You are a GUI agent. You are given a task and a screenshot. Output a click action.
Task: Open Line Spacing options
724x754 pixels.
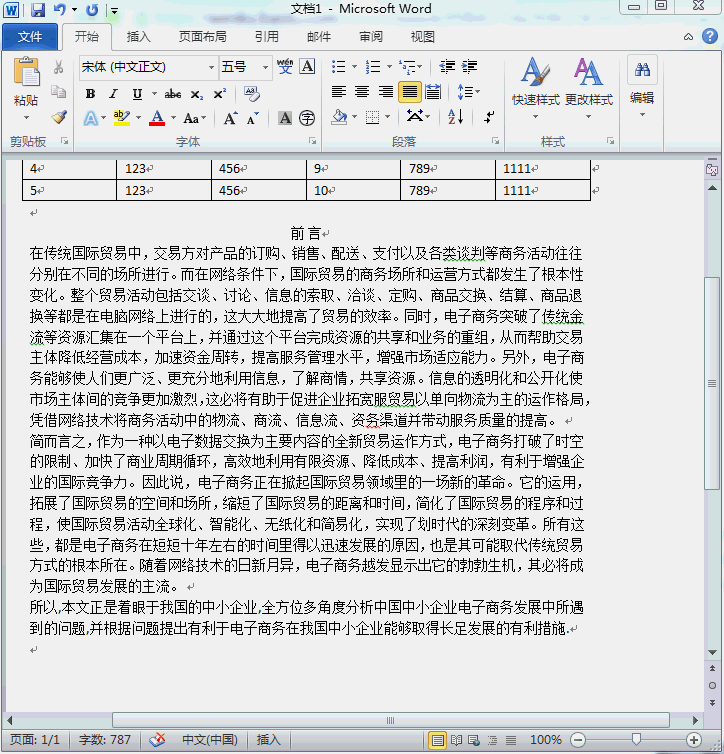(468, 91)
